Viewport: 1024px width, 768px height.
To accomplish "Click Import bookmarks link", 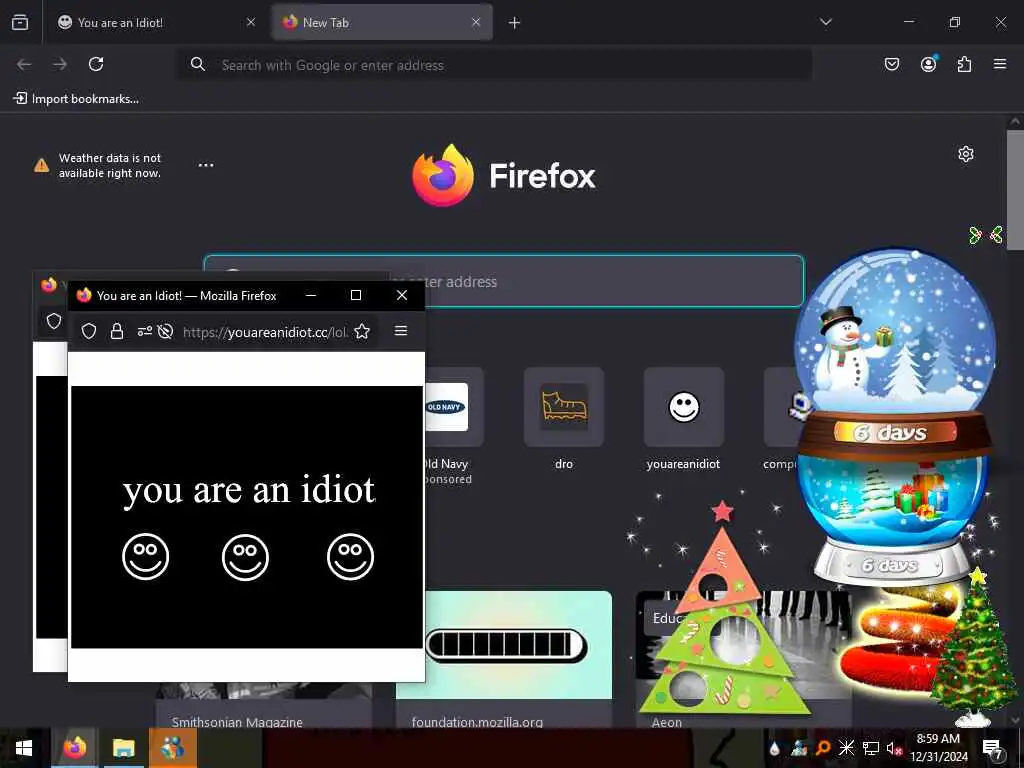I will (76, 99).
